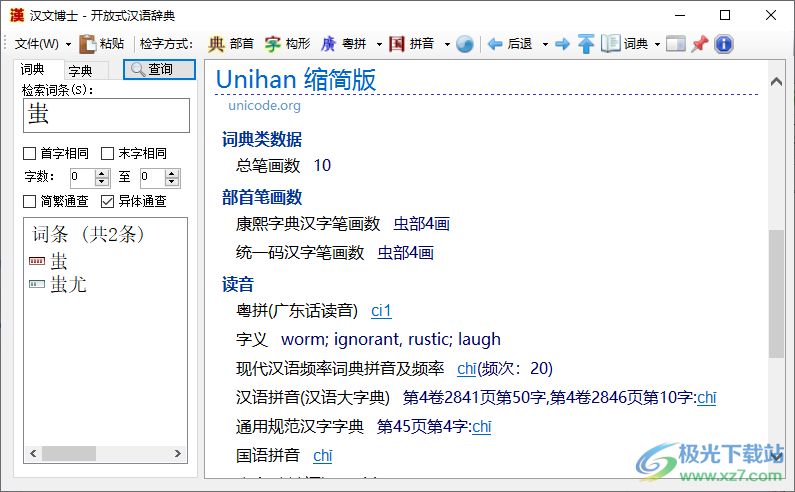This screenshot has width=795, height=492.
Task: Expand dropdown arrow next to 拼音
Action: click(447, 45)
